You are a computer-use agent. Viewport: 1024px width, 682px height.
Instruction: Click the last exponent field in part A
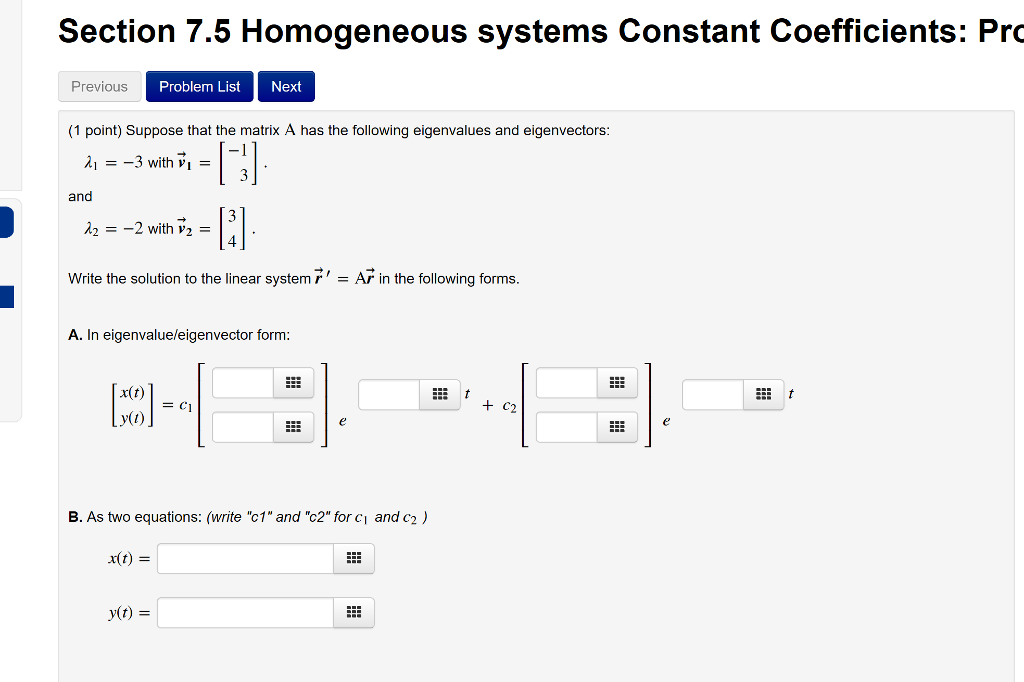click(x=715, y=394)
